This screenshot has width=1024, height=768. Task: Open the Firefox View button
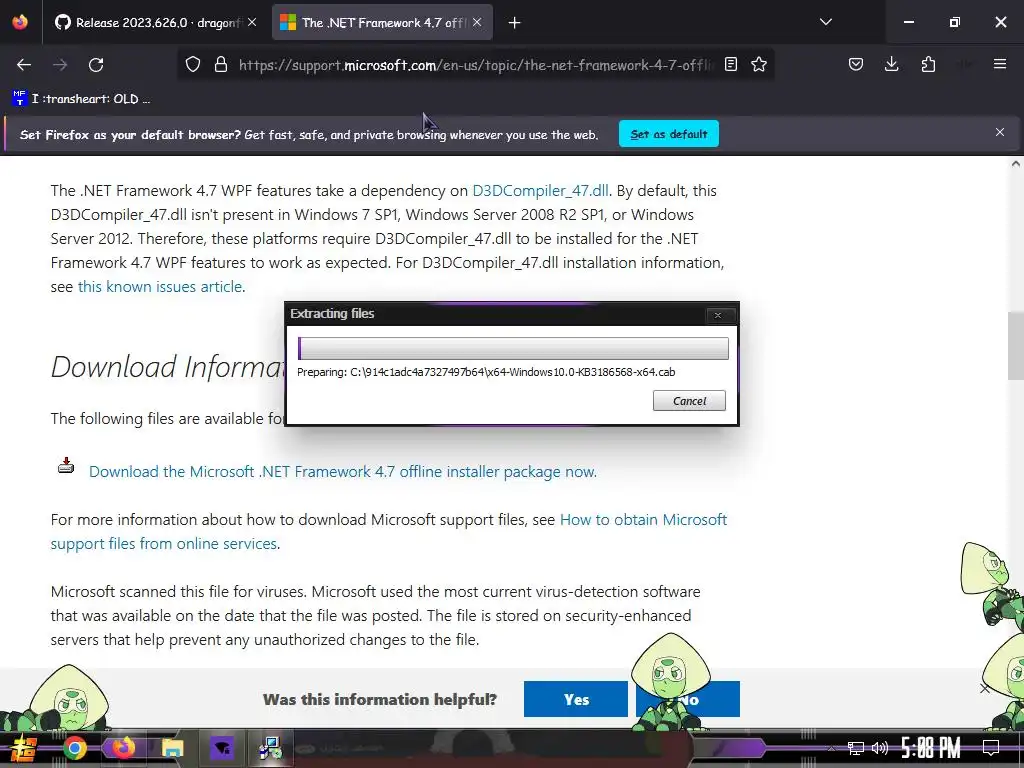[x=20, y=22]
